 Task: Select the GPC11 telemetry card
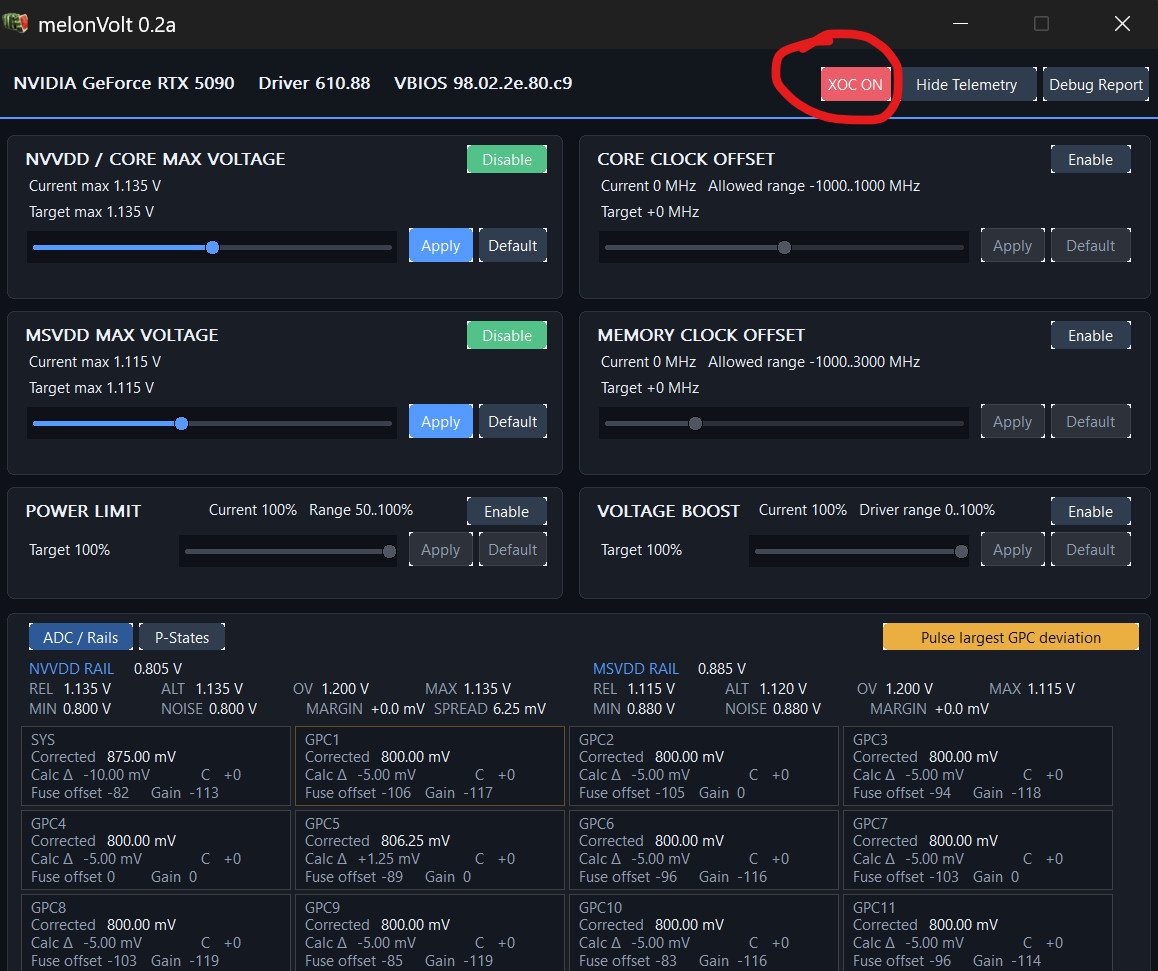(978, 933)
